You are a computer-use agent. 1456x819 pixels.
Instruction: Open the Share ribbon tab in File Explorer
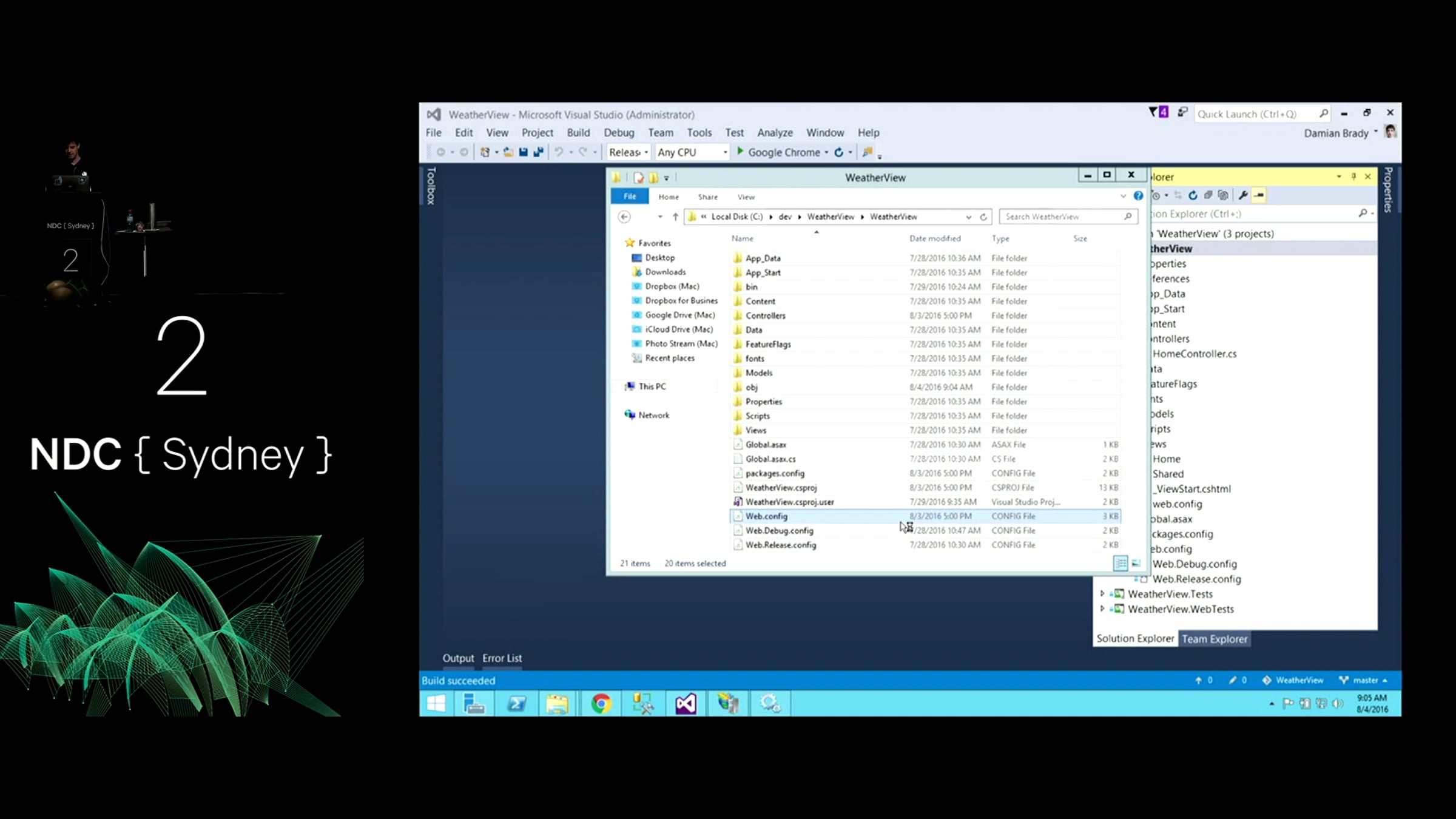(x=707, y=197)
